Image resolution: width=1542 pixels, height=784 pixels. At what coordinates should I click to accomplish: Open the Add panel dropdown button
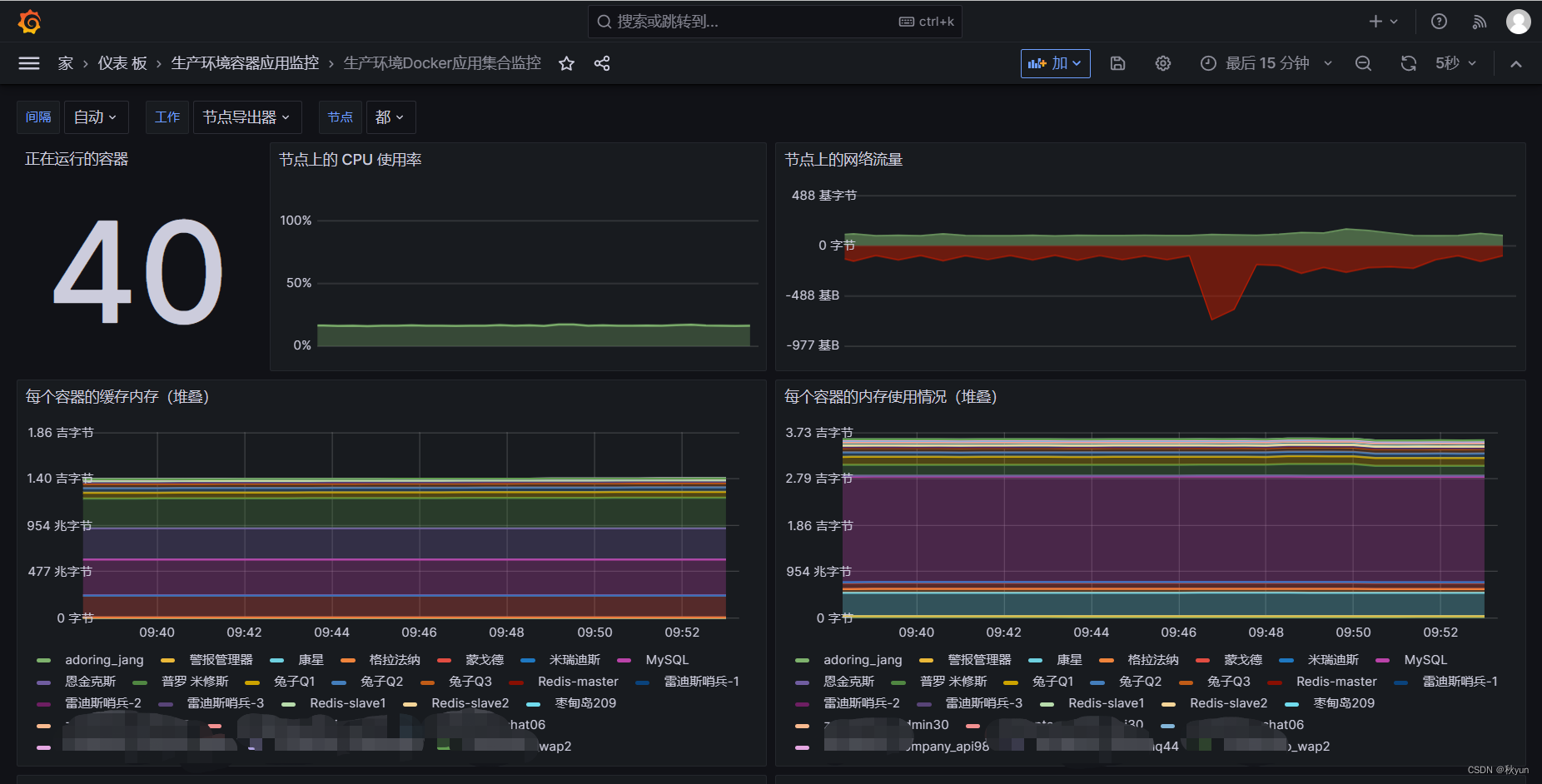[x=1056, y=63]
